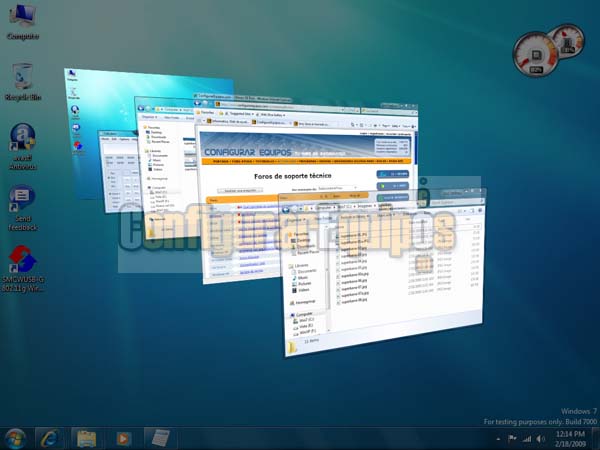The width and height of the screenshot is (600, 450).
Task: Click the search box in the front Explorer window
Action: pyautogui.click(x=456, y=202)
